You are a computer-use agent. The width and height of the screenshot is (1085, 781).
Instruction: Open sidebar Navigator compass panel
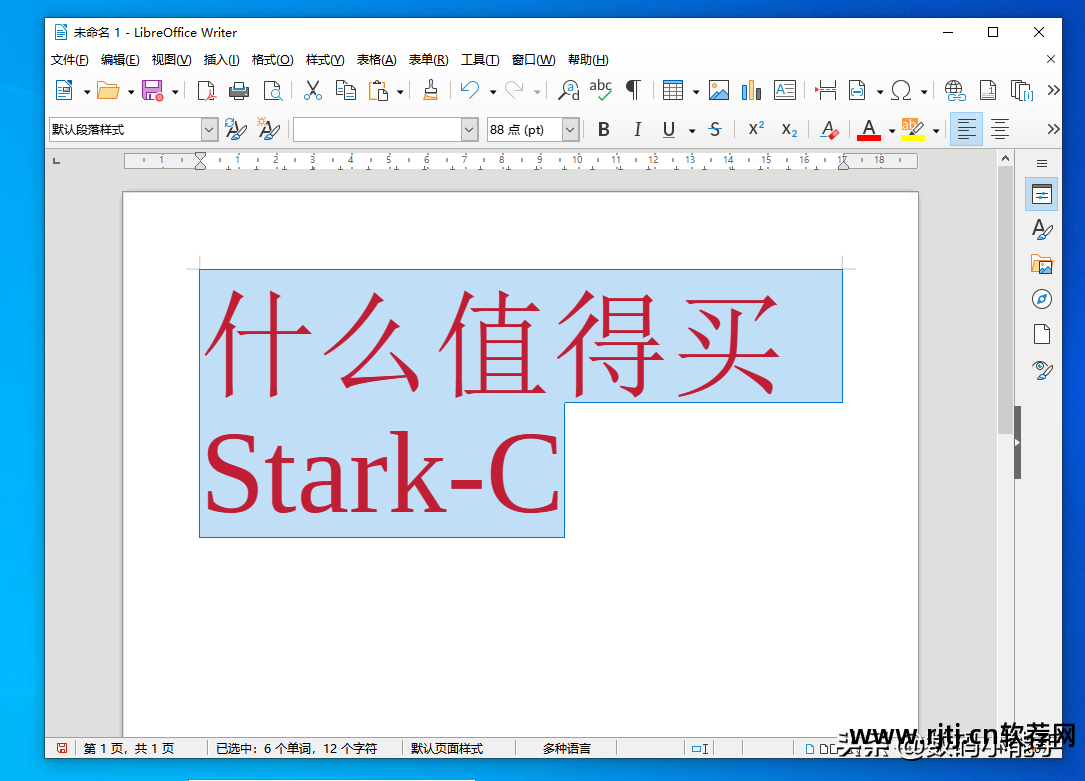(x=1041, y=299)
